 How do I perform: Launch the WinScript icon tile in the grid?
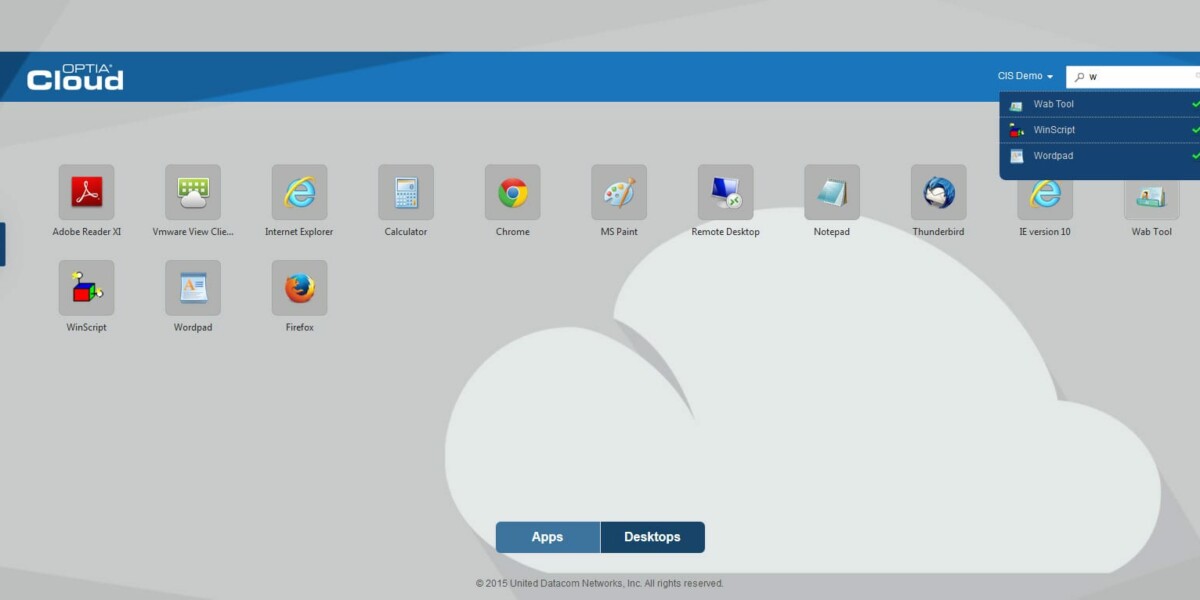tap(87, 288)
